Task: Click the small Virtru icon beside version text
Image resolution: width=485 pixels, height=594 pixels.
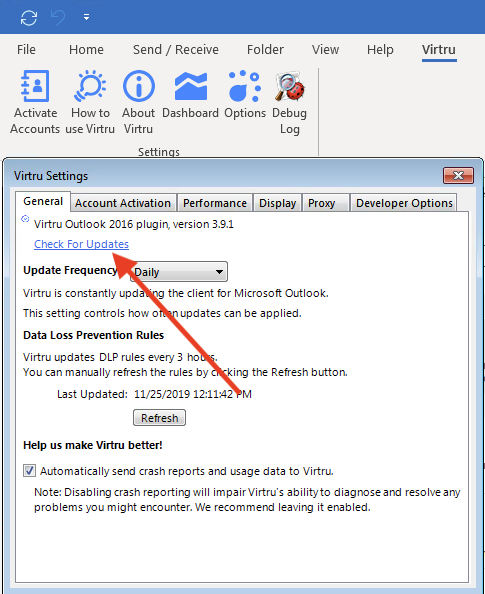Action: point(25,219)
